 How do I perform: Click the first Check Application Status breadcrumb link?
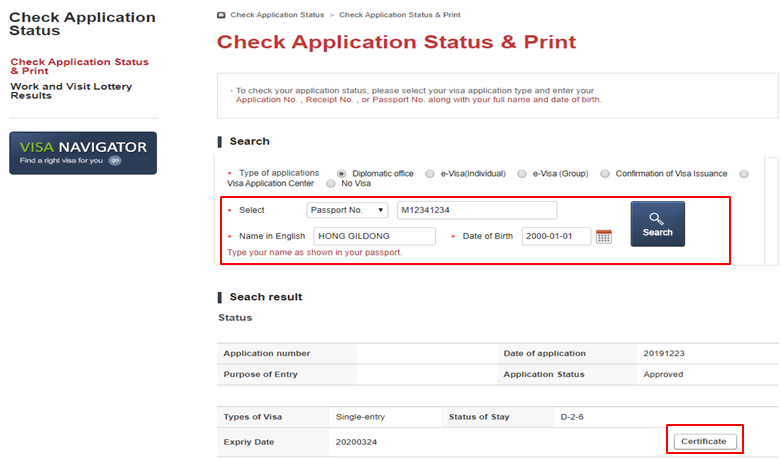pos(277,16)
